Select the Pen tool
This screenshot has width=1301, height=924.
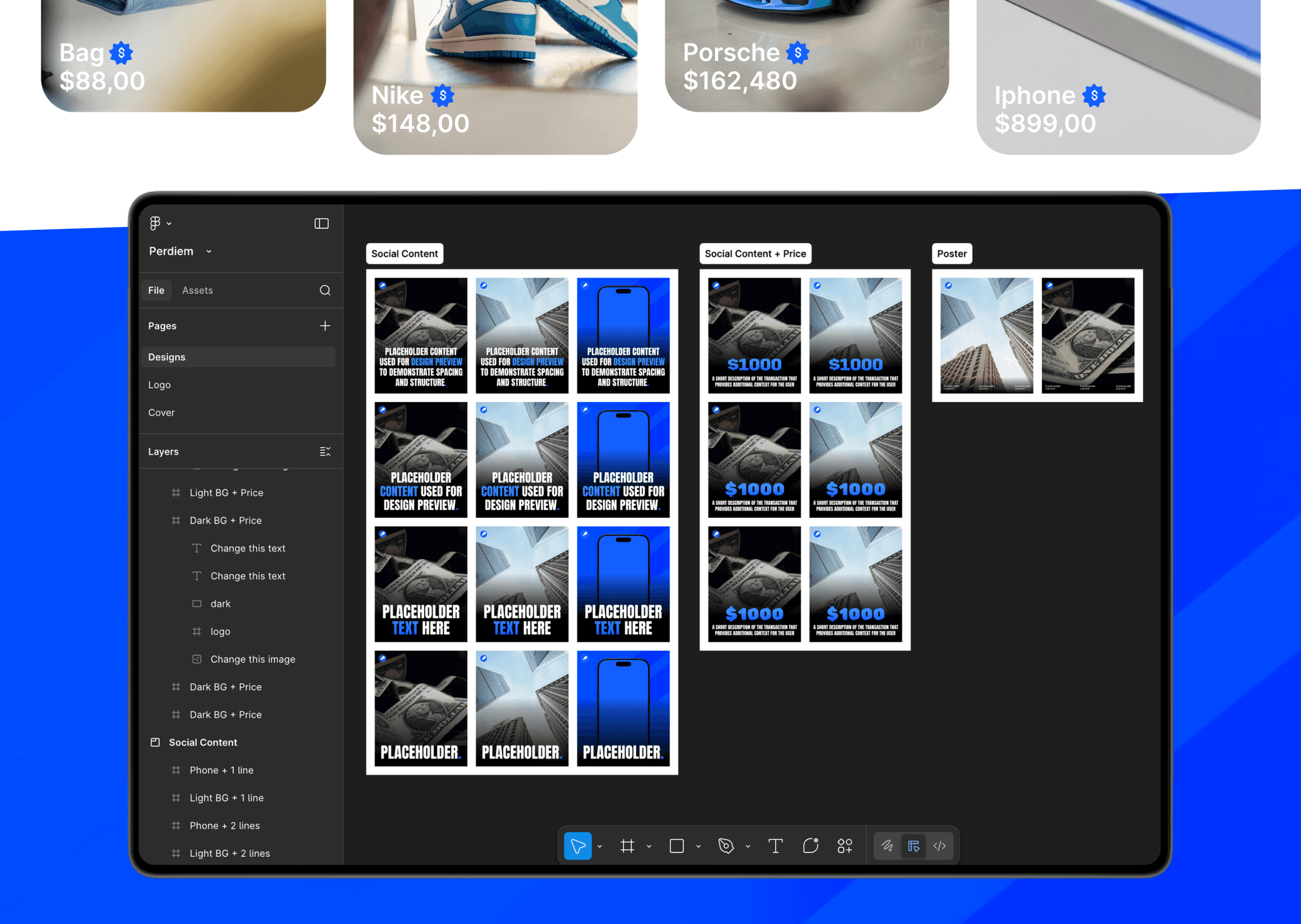click(726, 846)
